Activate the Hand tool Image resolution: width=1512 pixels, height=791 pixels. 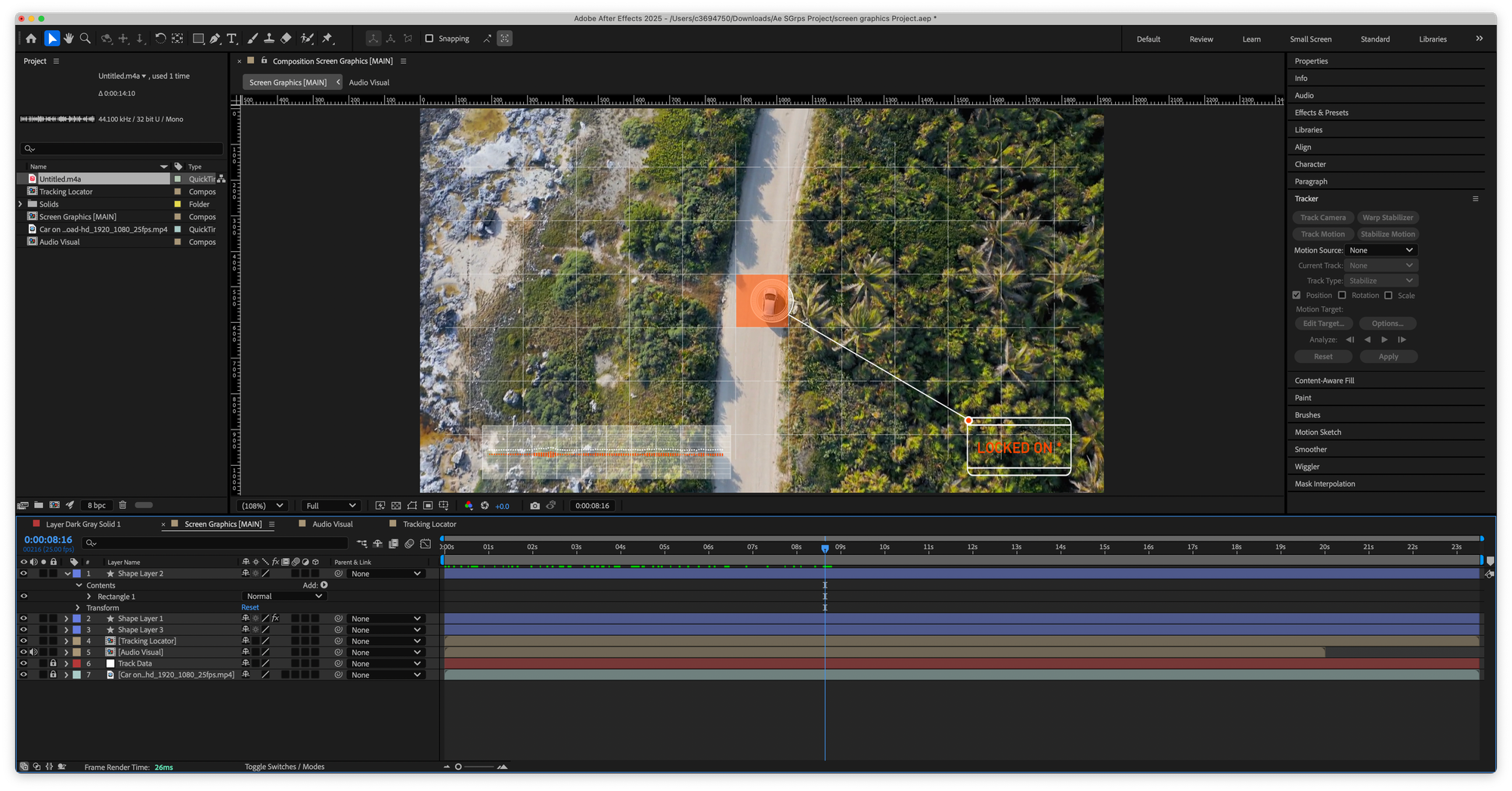tap(69, 39)
